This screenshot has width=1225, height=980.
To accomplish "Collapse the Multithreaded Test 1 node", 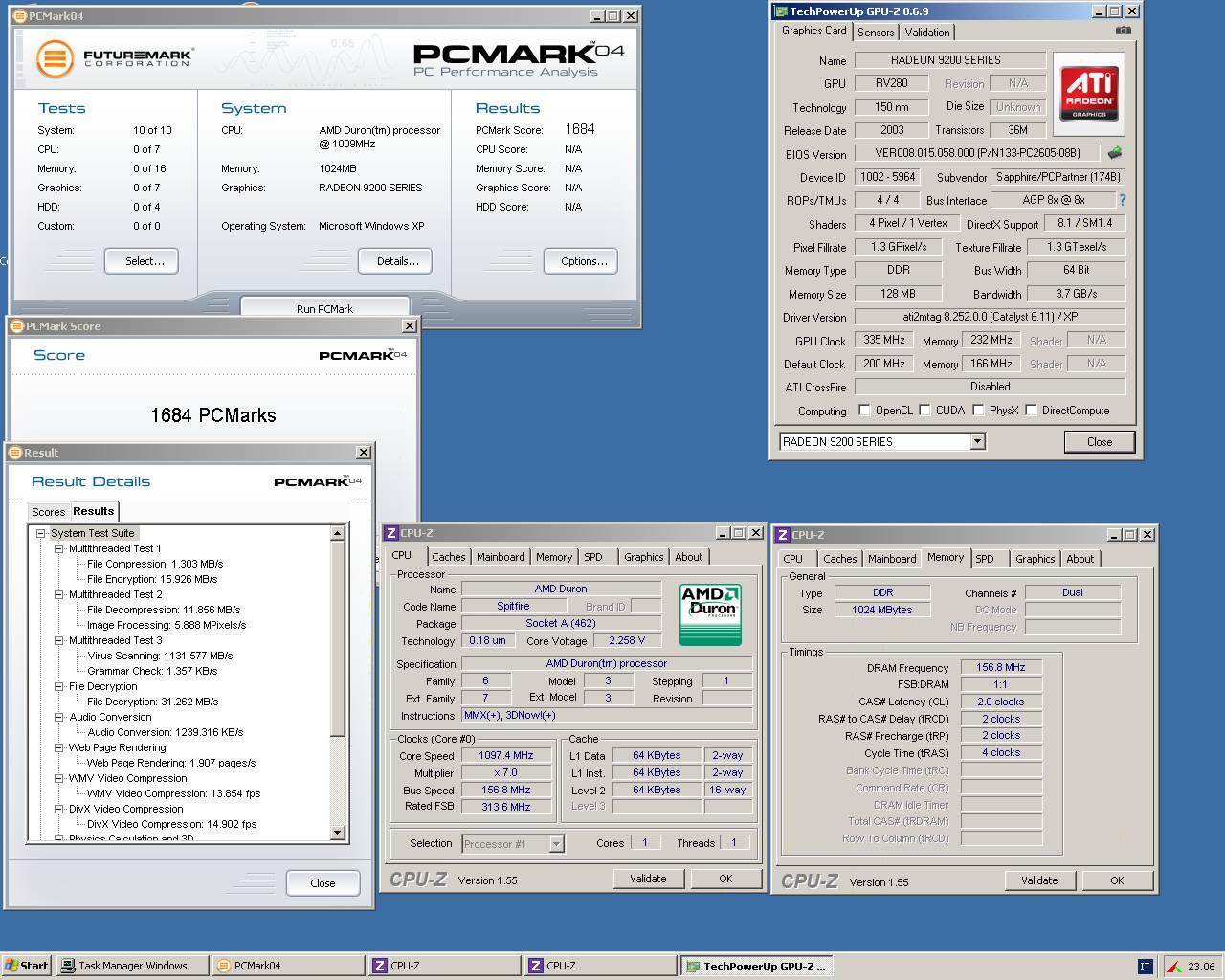I will [x=59, y=548].
